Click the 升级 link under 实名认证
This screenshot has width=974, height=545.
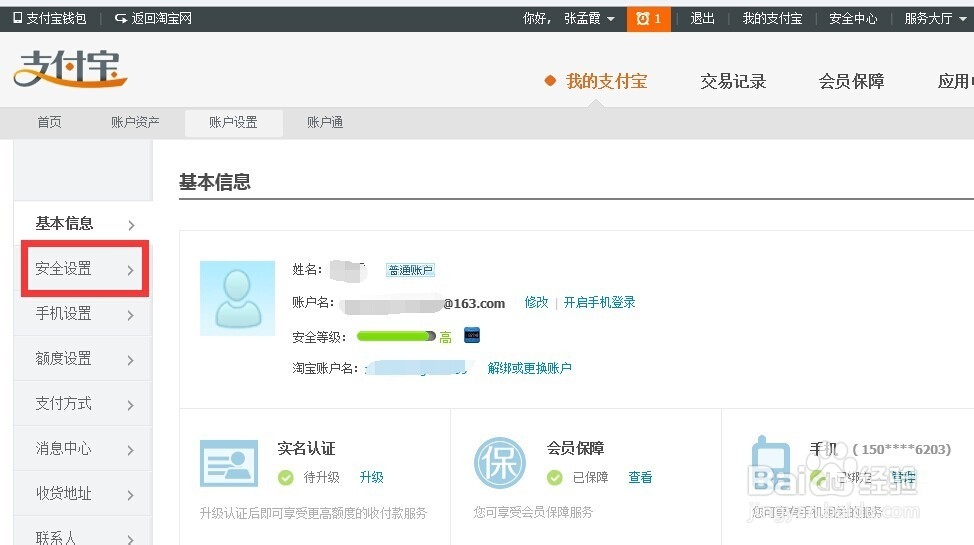371,477
